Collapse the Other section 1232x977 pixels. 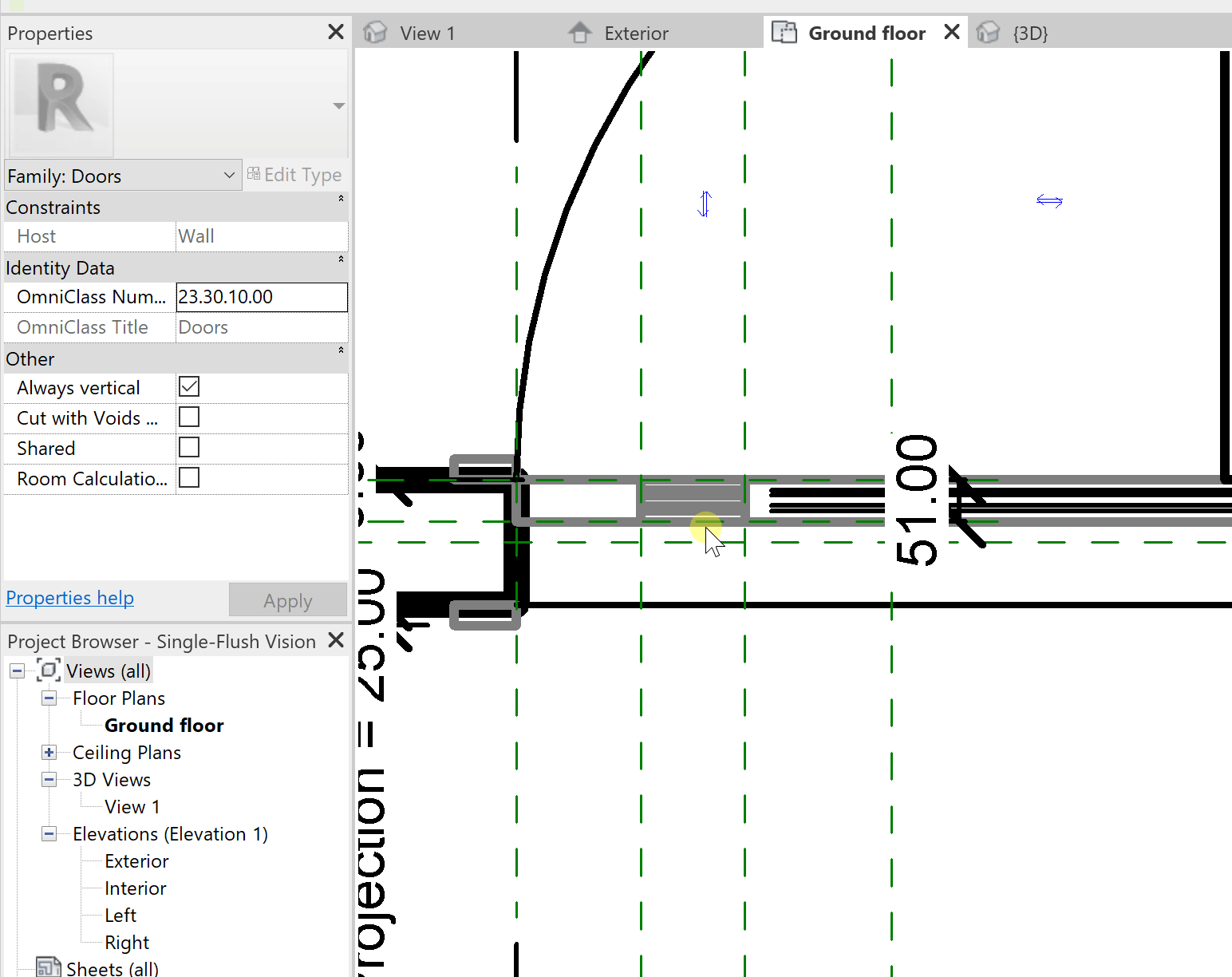(341, 350)
